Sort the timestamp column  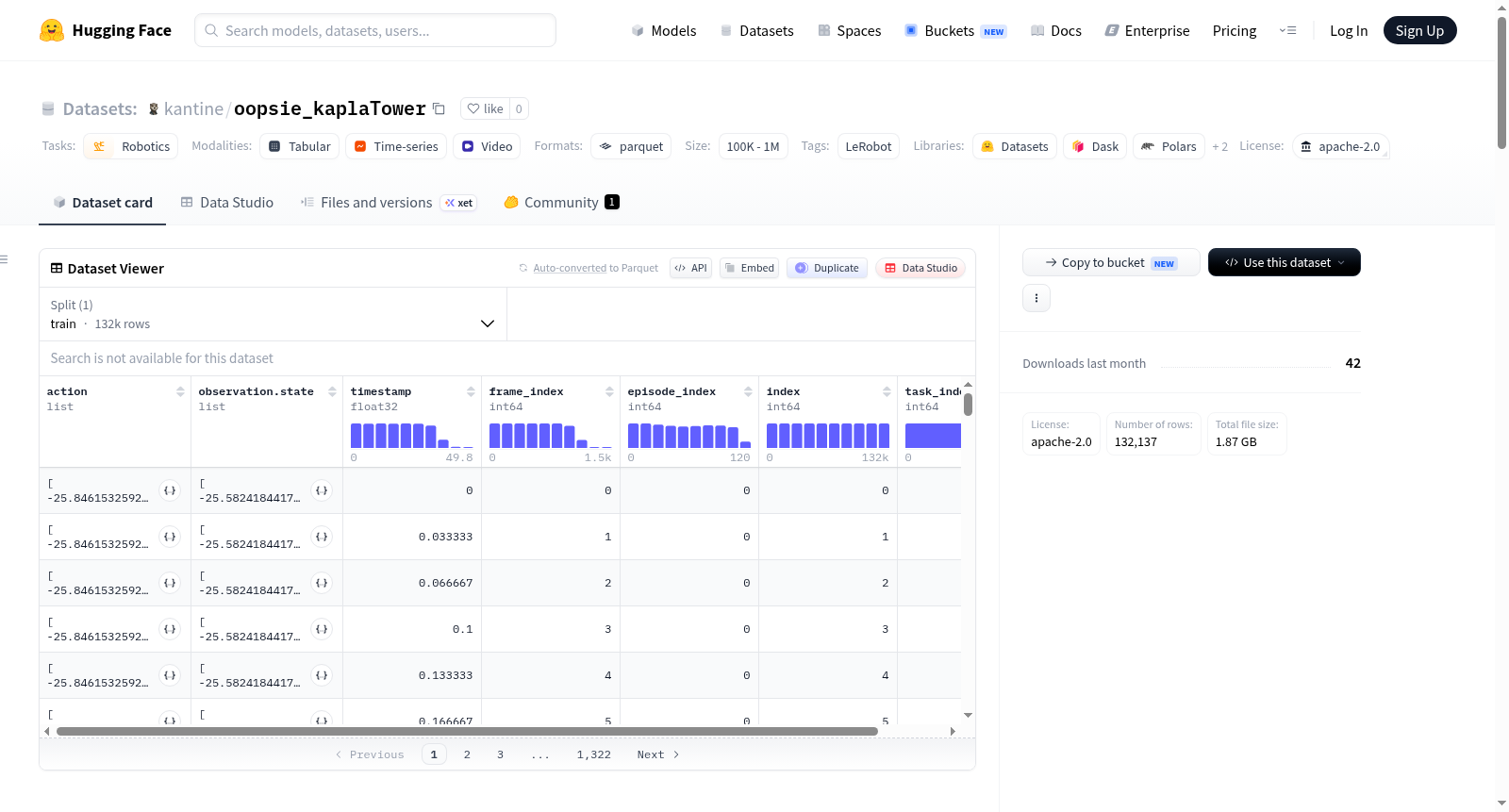pyautogui.click(x=471, y=391)
